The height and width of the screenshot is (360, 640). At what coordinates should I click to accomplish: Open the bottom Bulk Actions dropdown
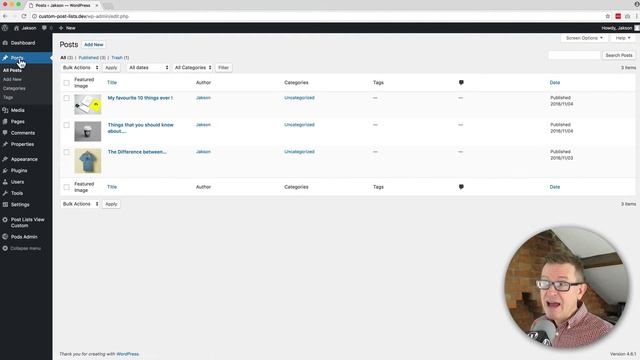[80, 204]
